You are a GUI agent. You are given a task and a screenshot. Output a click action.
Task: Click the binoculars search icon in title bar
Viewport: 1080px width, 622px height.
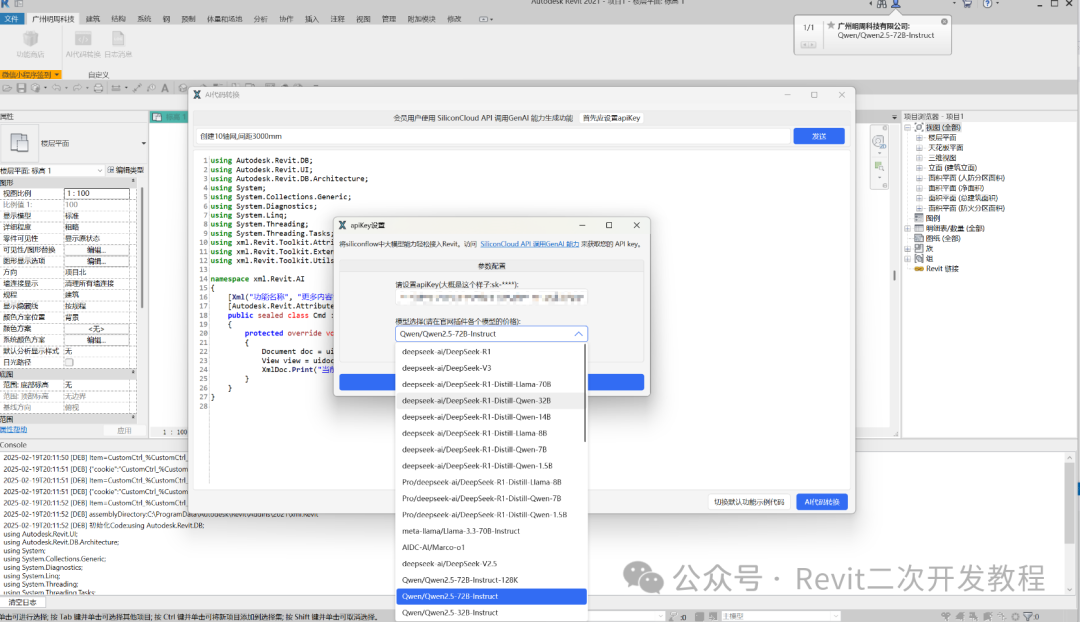882,3
